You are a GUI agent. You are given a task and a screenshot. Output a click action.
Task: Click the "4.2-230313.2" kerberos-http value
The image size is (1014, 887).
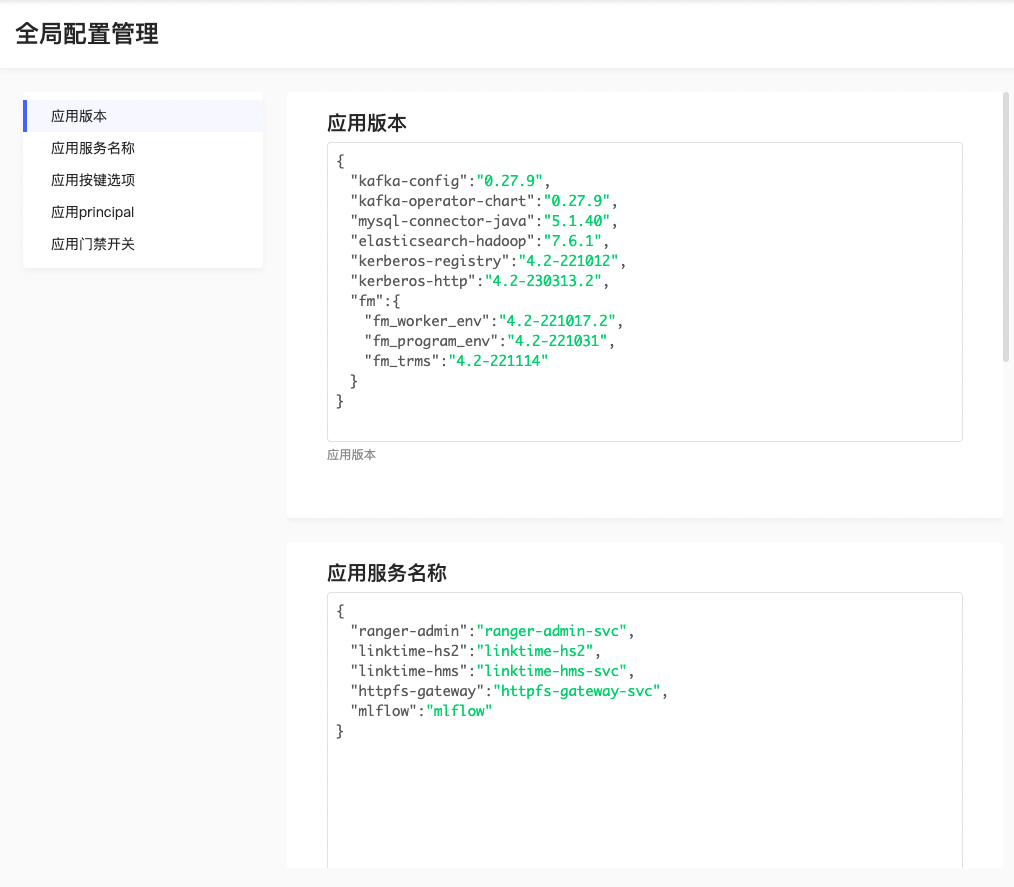(x=543, y=281)
